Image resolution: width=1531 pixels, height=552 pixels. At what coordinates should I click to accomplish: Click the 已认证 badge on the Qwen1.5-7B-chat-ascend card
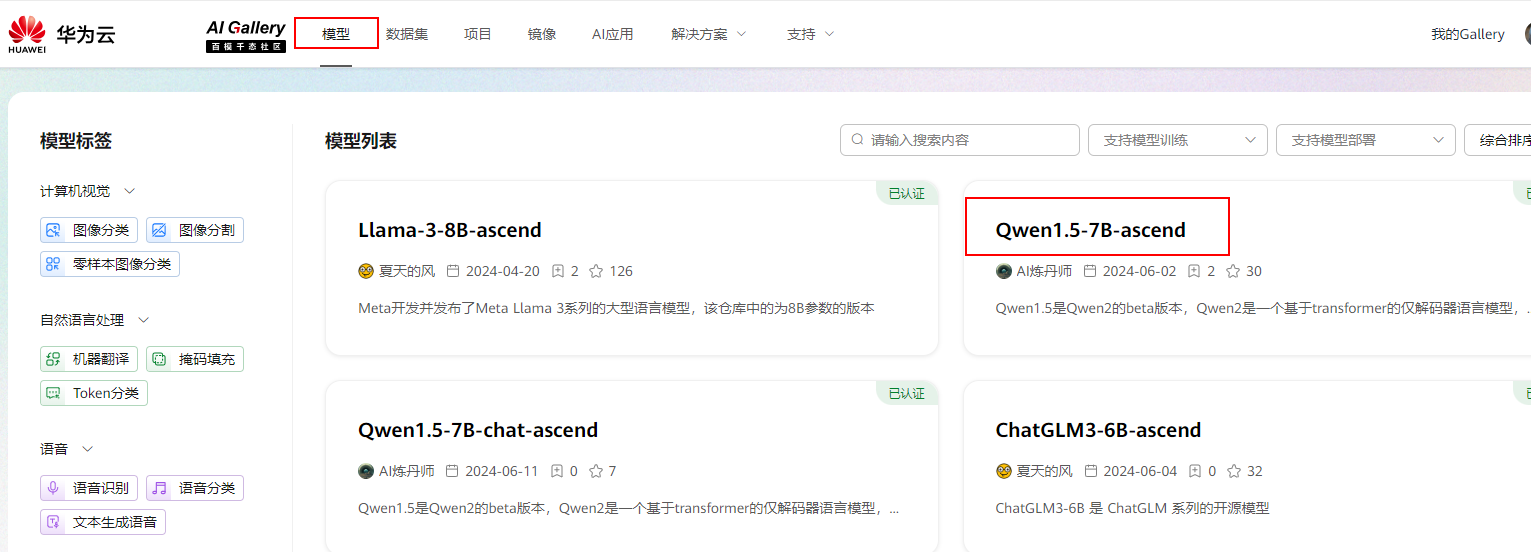tap(907, 394)
